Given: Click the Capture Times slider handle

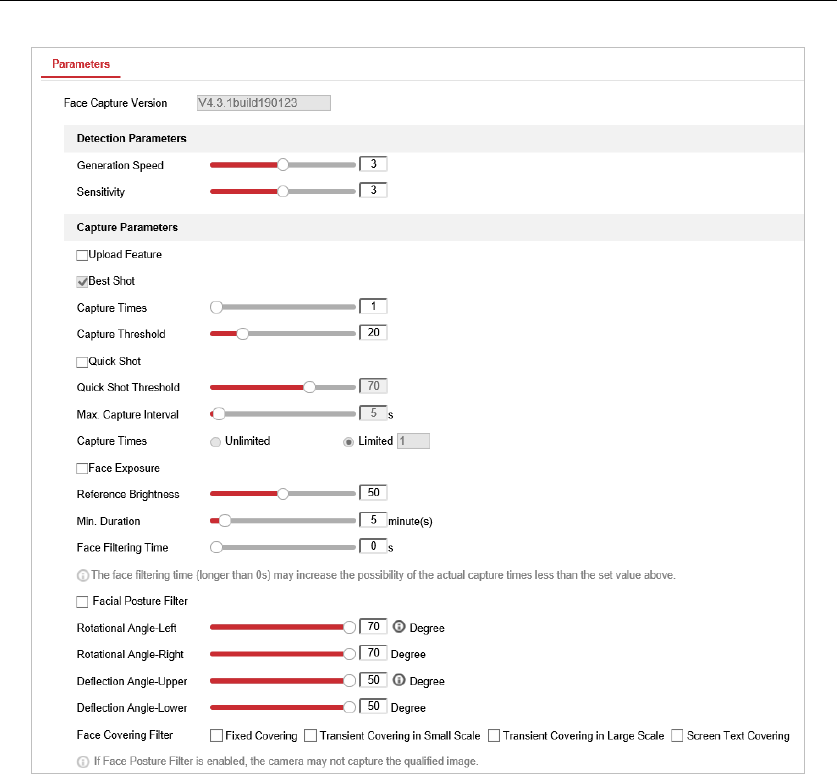Looking at the screenshot, I should 216,307.
